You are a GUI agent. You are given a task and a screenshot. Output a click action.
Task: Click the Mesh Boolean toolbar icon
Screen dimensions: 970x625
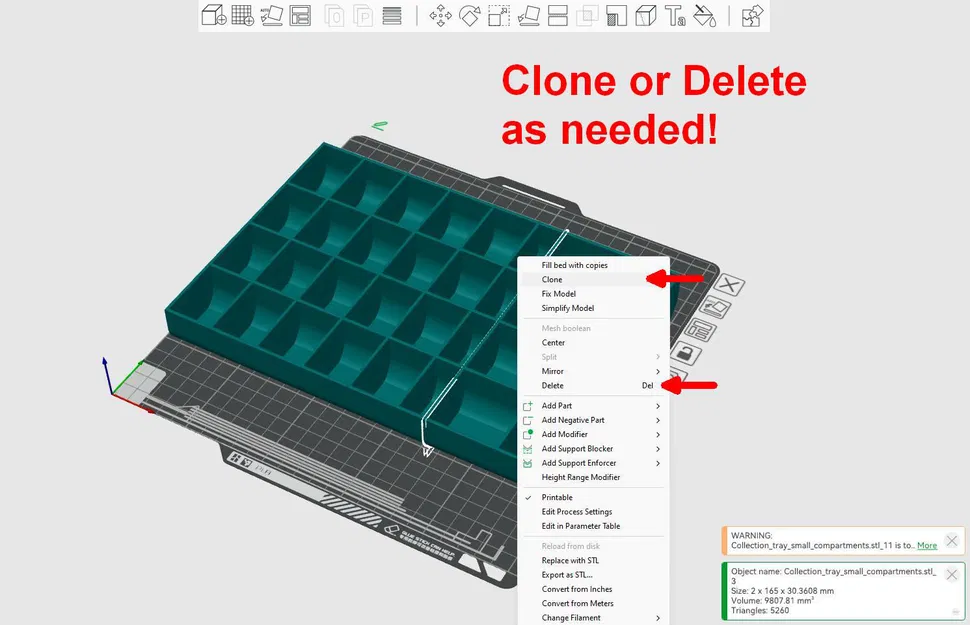click(586, 15)
